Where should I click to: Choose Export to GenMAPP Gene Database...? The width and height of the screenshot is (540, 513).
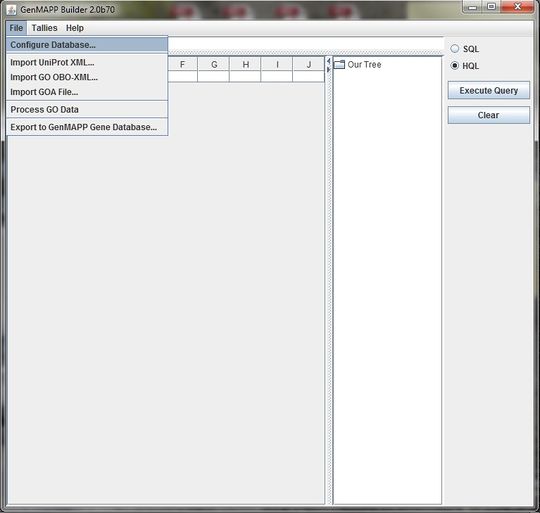click(87, 127)
